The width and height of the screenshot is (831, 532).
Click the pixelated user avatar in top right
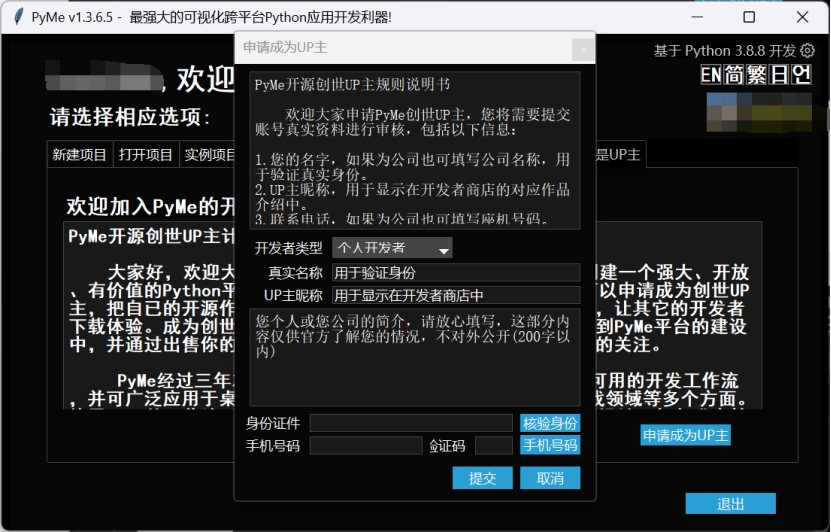[759, 112]
